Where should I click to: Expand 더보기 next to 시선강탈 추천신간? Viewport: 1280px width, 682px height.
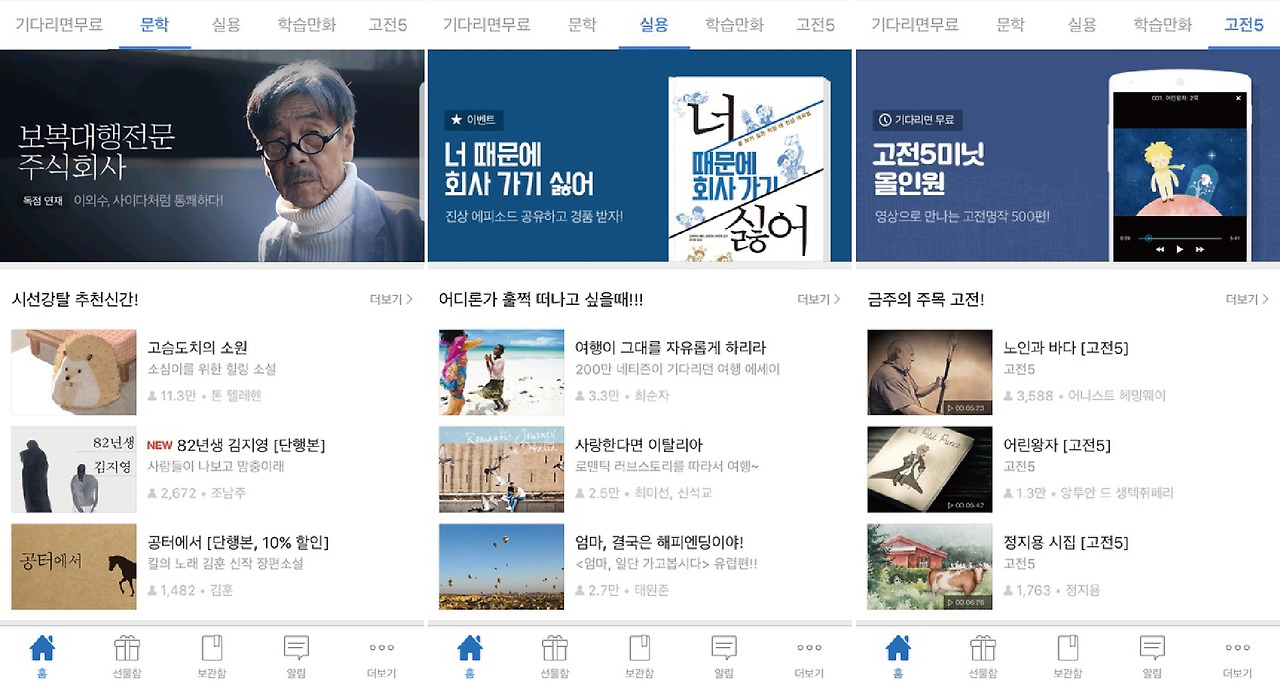[x=391, y=299]
